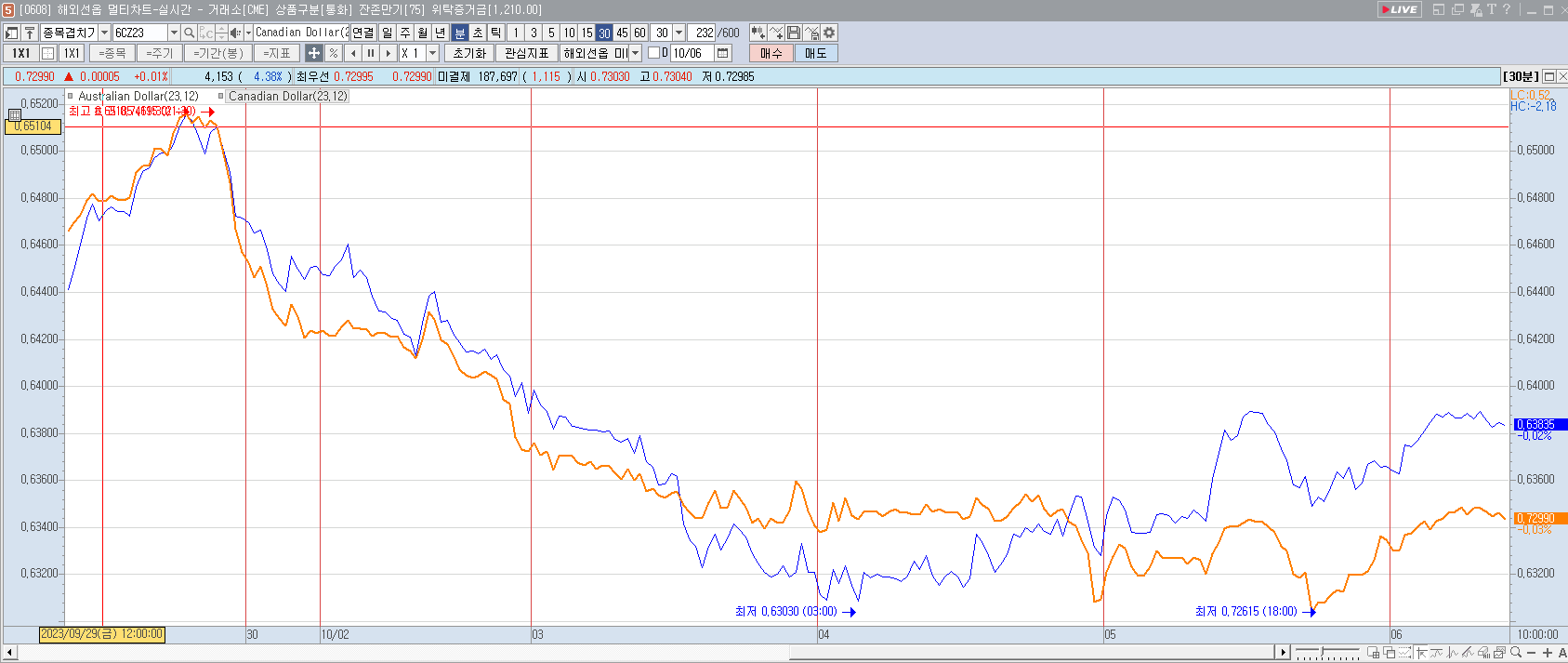The width and height of the screenshot is (1568, 663).
Task: Click the 초기화 reset button
Action: tap(469, 53)
